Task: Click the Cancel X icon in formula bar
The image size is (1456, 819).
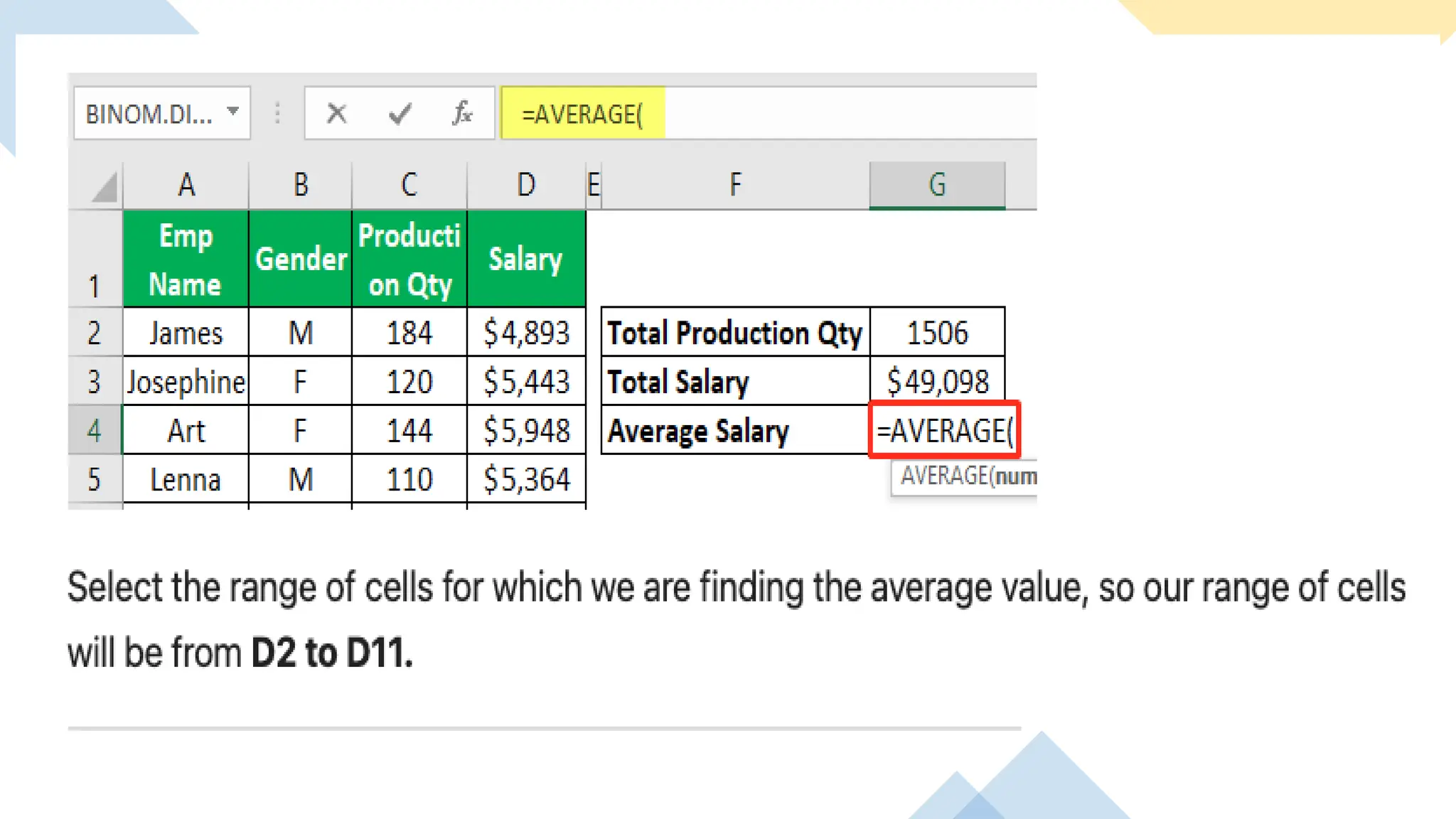Action: [x=336, y=114]
